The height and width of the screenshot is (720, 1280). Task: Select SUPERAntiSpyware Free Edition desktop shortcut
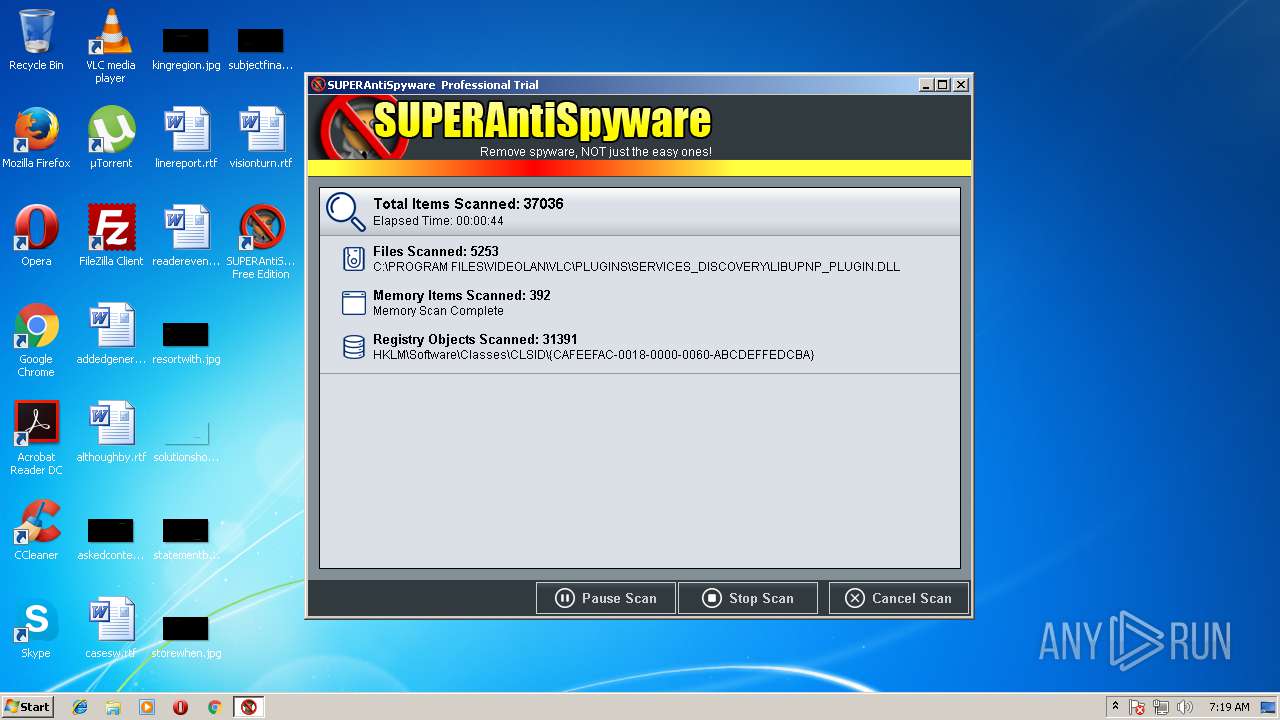[260, 241]
